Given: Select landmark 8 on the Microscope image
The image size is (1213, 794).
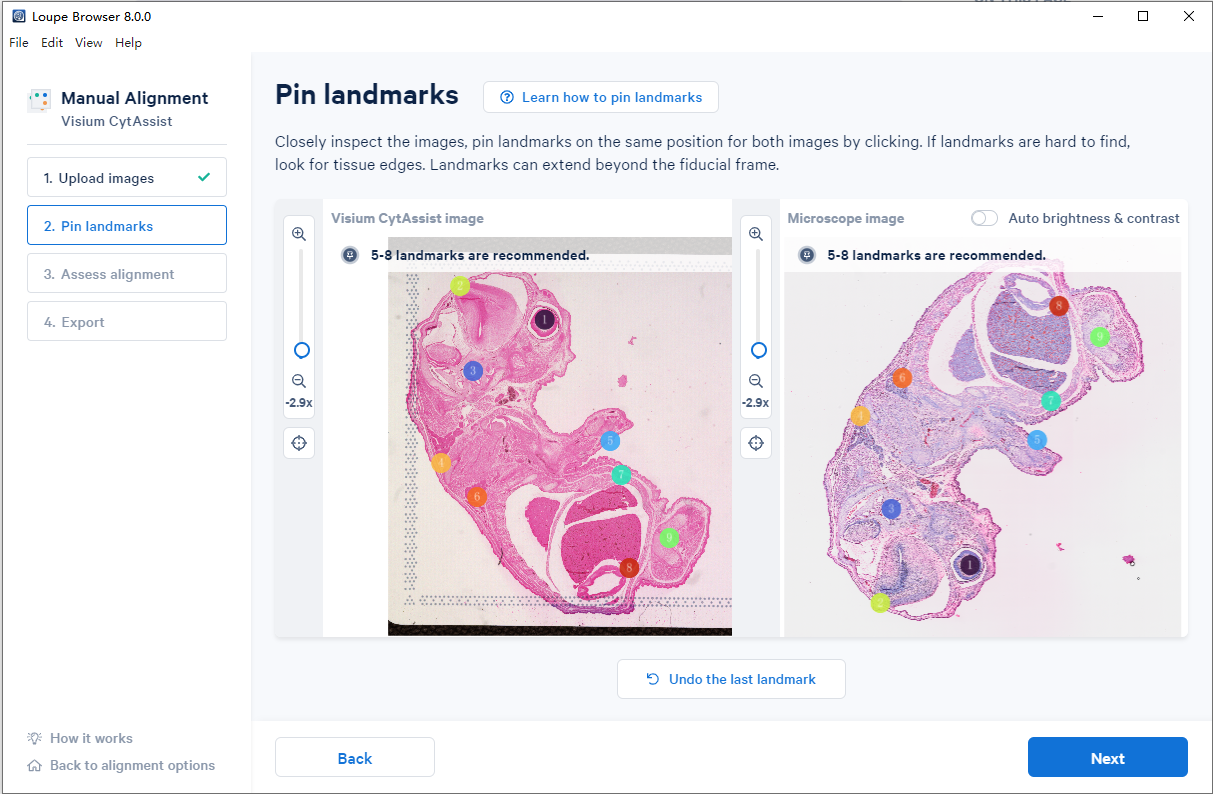Looking at the screenshot, I should click(1059, 305).
